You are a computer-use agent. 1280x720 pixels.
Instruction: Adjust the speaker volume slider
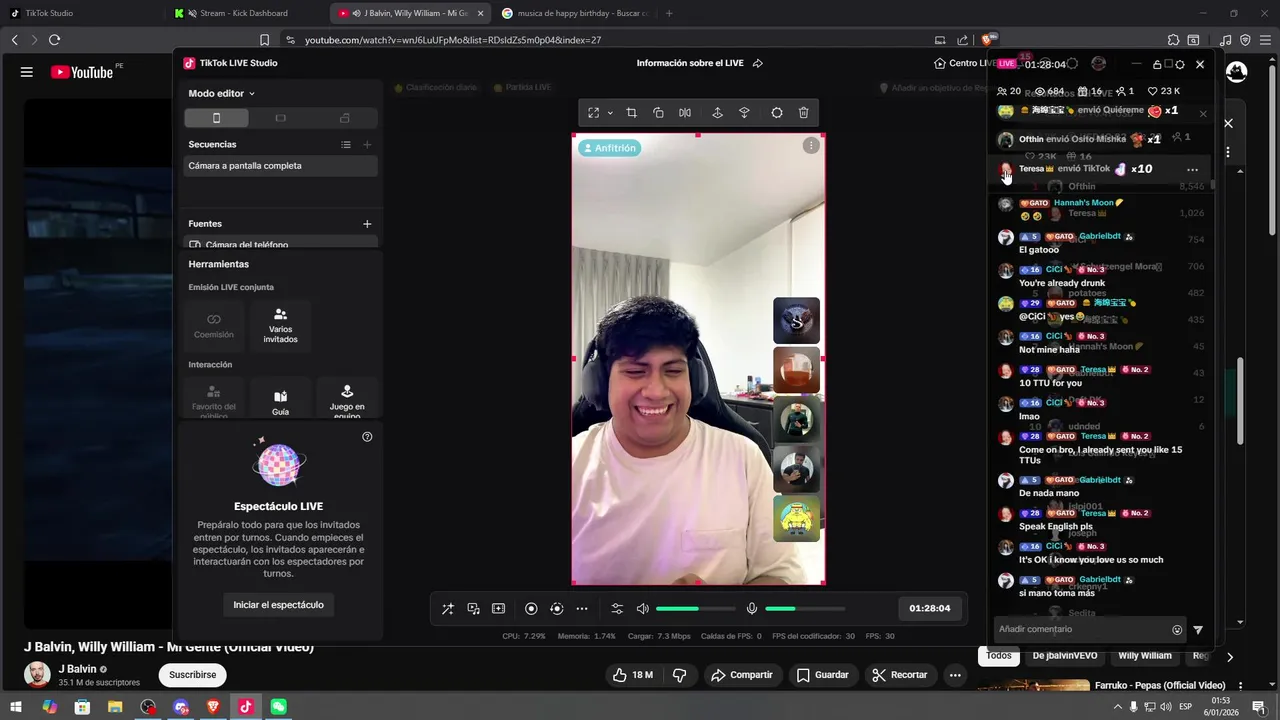(x=695, y=608)
